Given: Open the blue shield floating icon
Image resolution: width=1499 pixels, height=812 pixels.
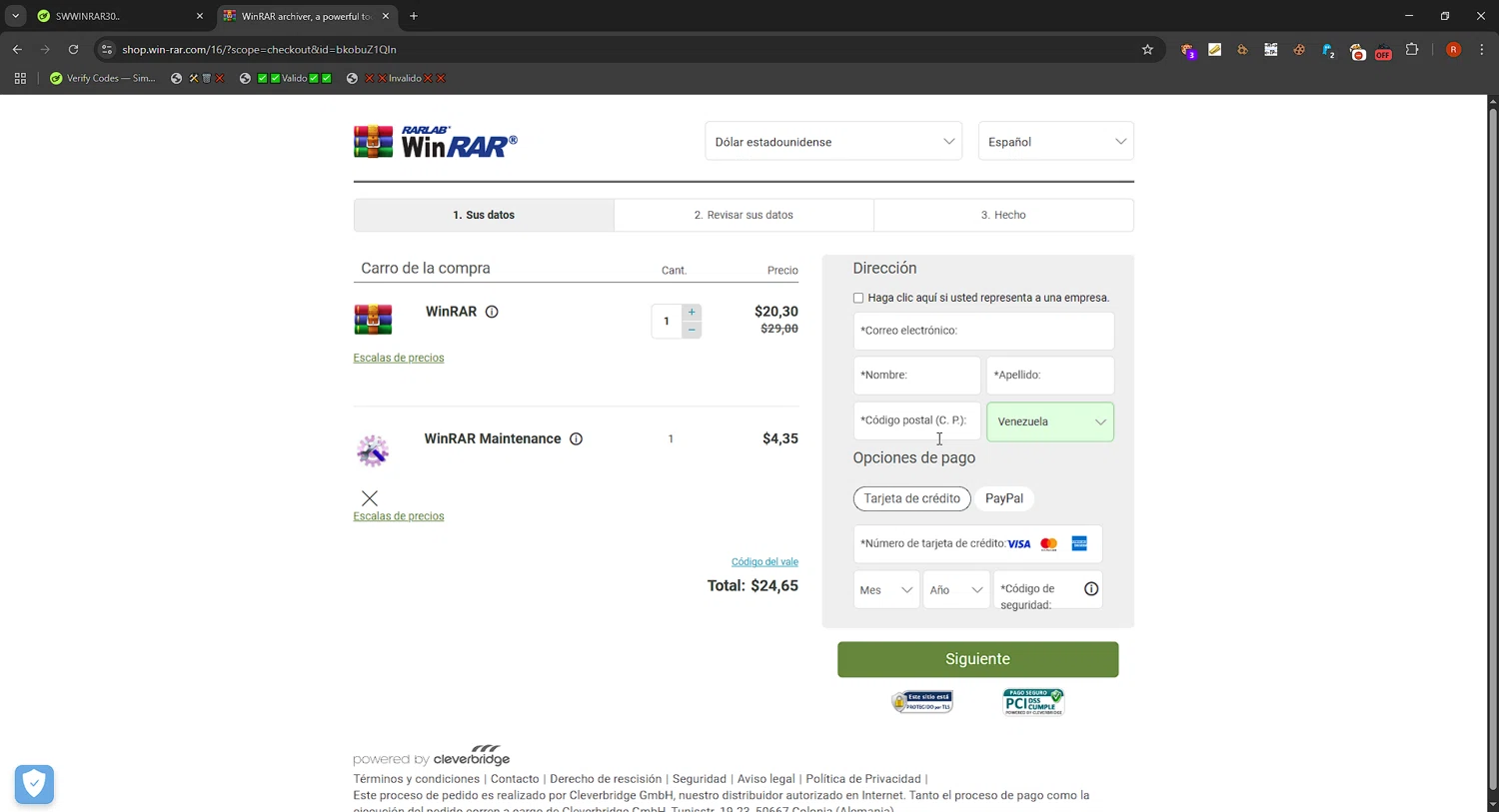Looking at the screenshot, I should (x=34, y=784).
